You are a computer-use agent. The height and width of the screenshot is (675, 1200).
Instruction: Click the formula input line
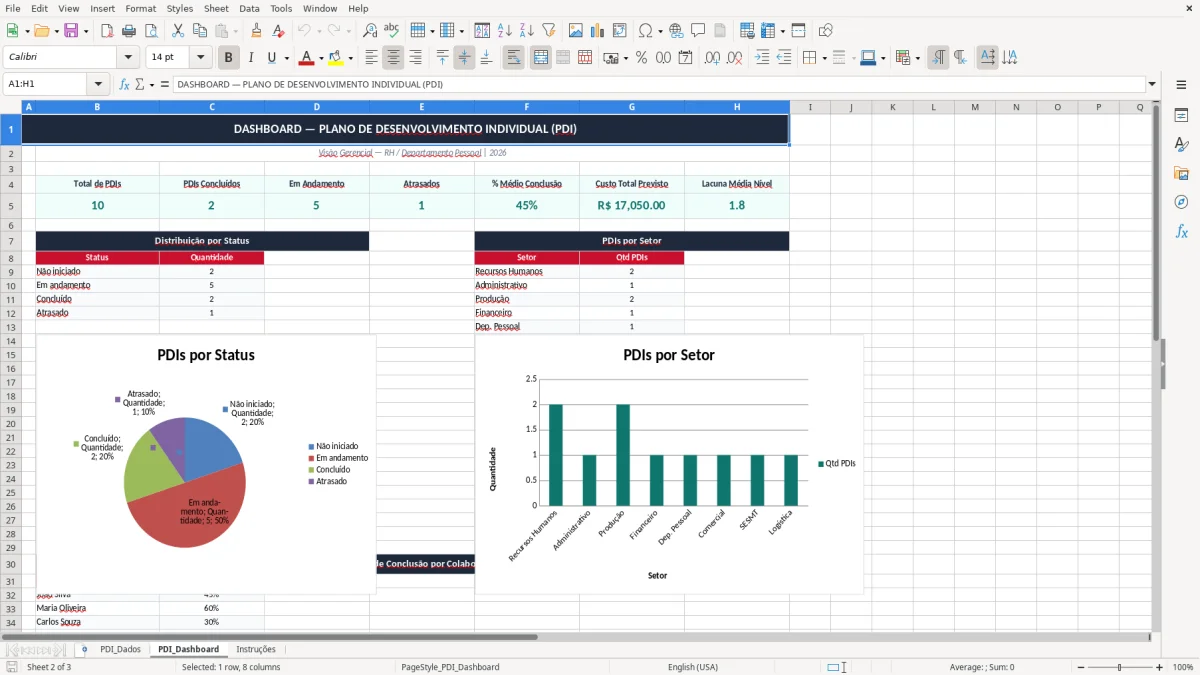pyautogui.click(x=658, y=84)
